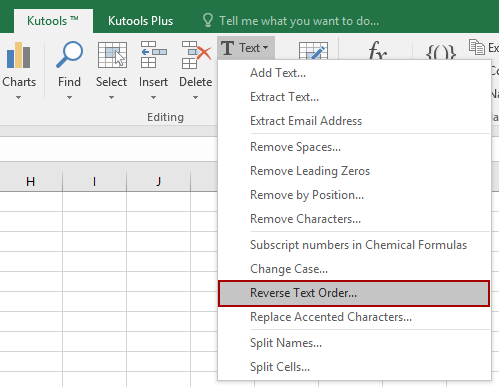Viewport: 499px width, 387px height.
Task: Select column I header
Action: click(x=94, y=182)
